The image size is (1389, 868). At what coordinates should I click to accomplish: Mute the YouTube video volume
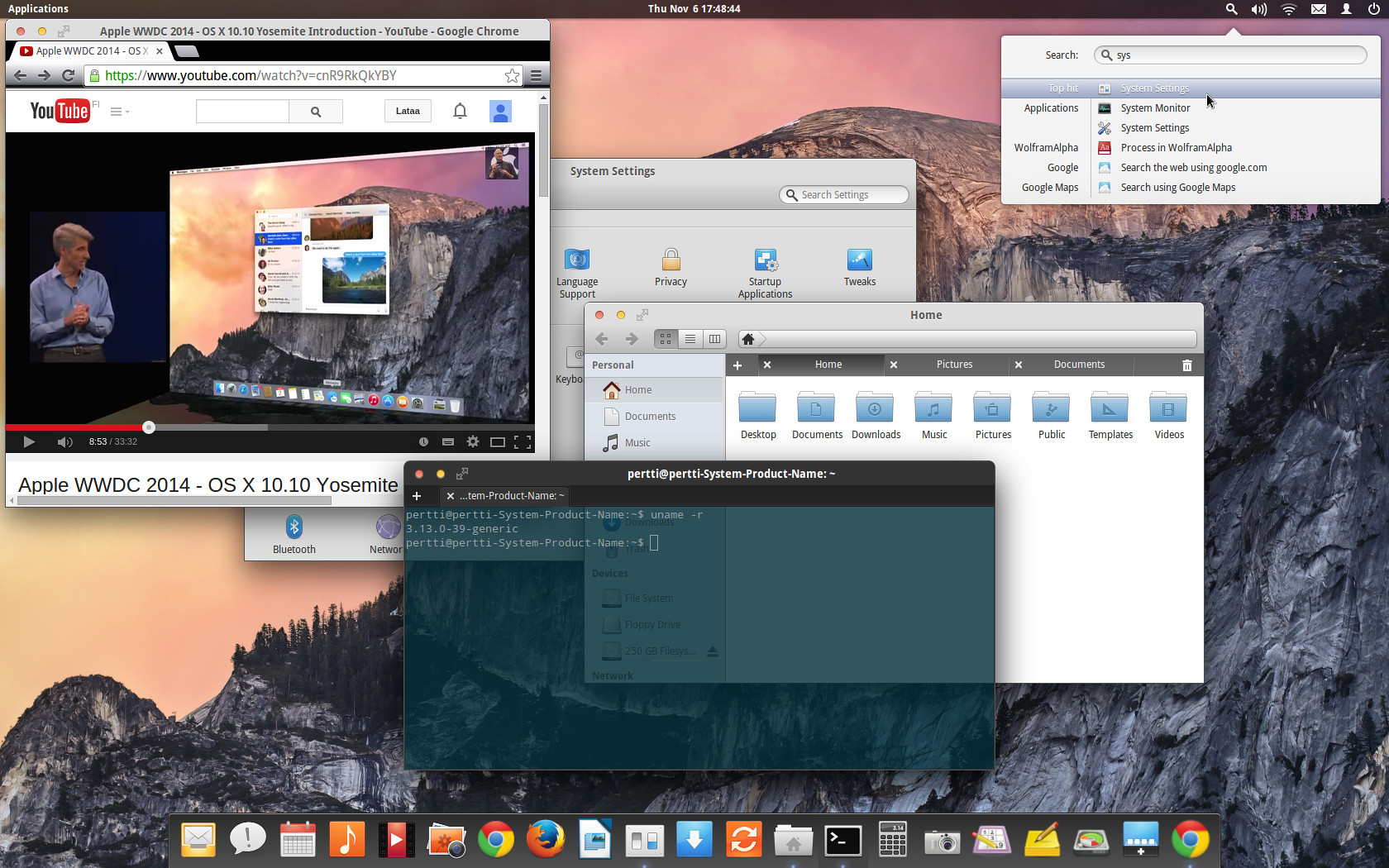tap(64, 441)
